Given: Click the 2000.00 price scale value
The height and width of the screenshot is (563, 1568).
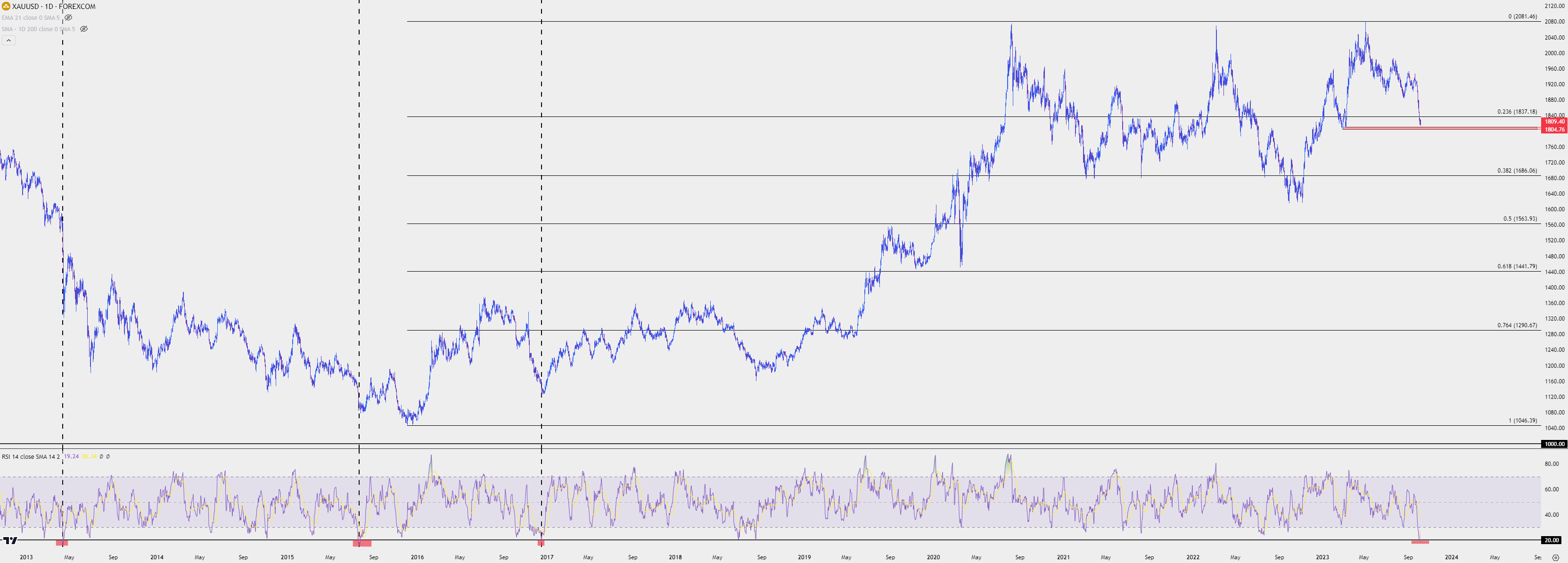Looking at the screenshot, I should (1554, 53).
